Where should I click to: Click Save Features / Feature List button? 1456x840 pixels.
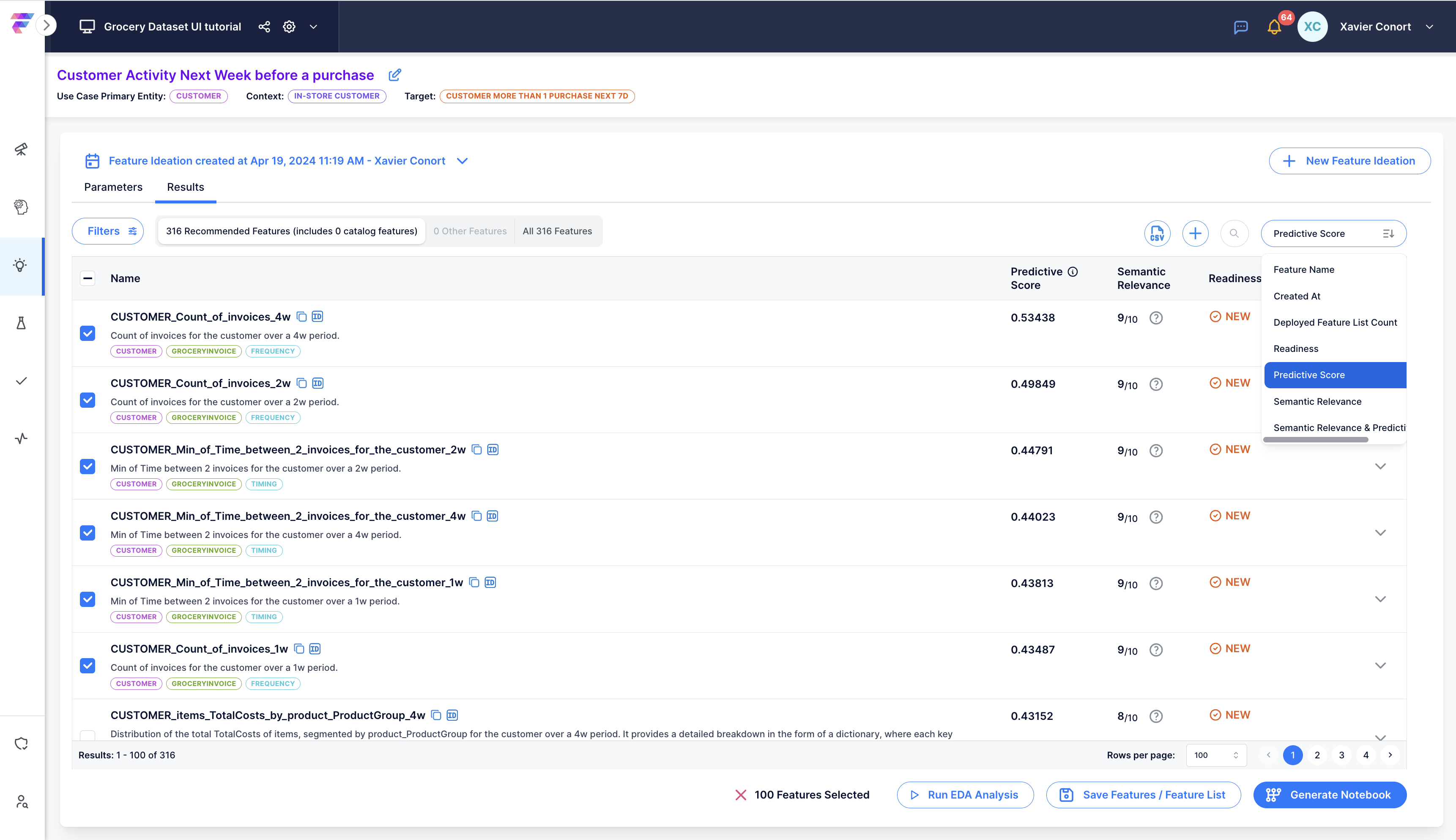pyautogui.click(x=1143, y=795)
